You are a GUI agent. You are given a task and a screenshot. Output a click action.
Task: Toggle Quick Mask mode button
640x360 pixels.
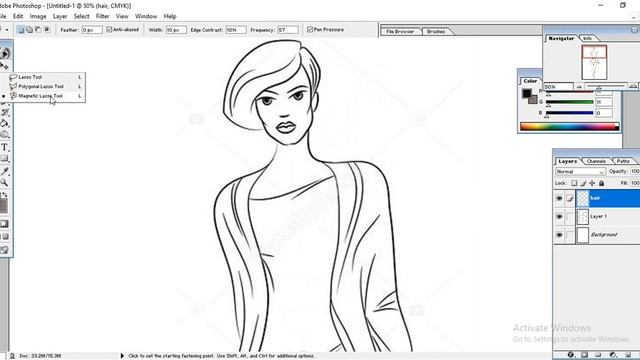[x=4, y=224]
